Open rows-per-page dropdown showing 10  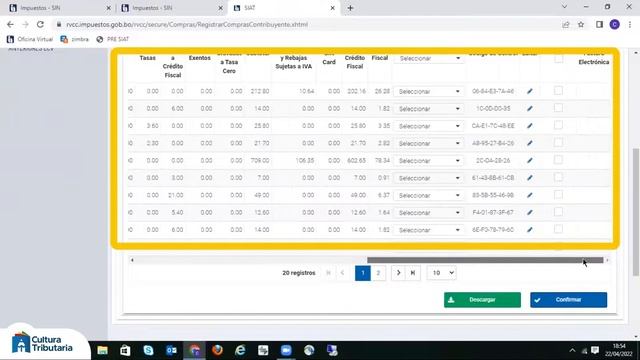[x=442, y=273]
